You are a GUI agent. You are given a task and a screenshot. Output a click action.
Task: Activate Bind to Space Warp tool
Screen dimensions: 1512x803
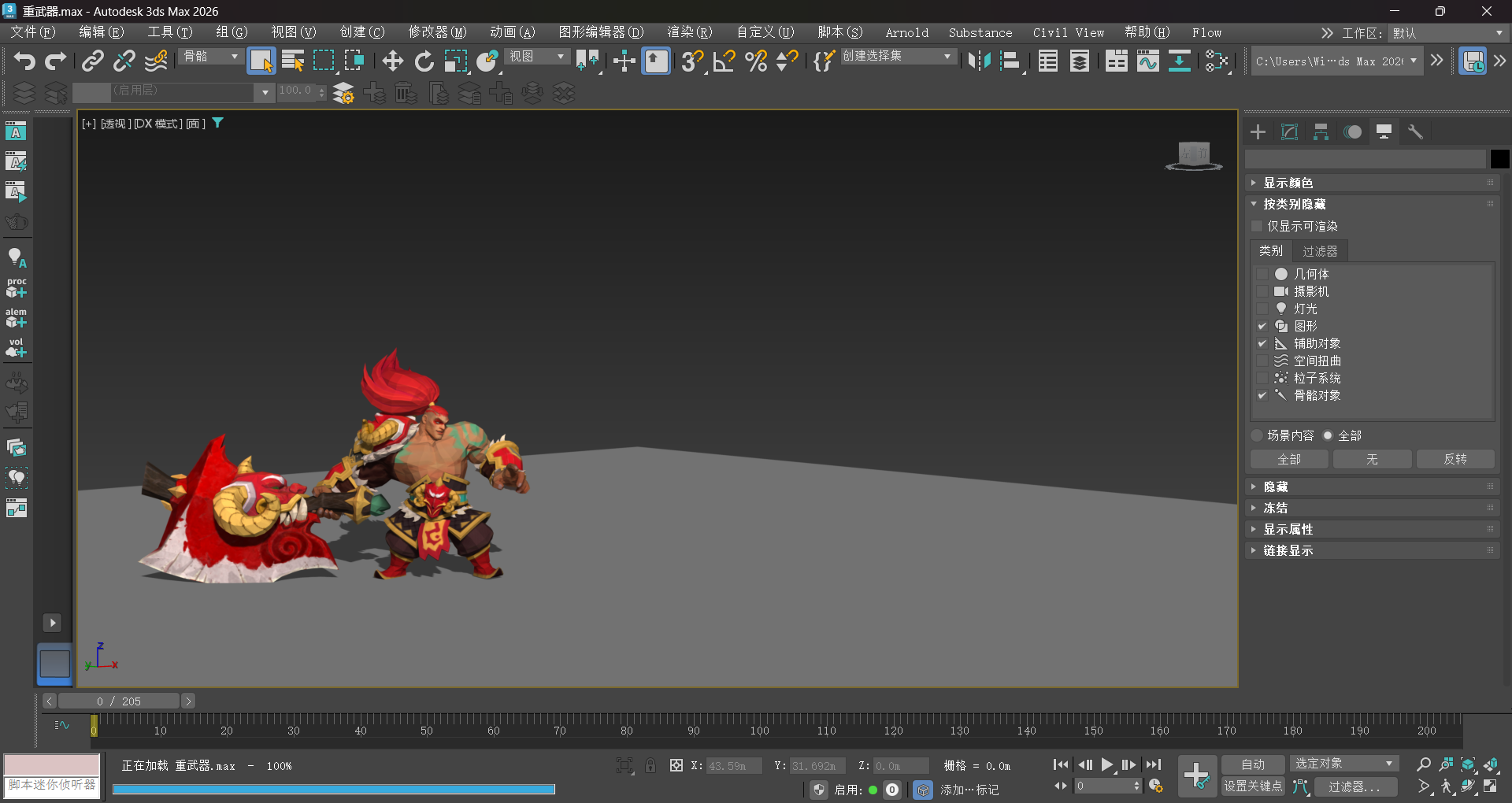point(156,61)
